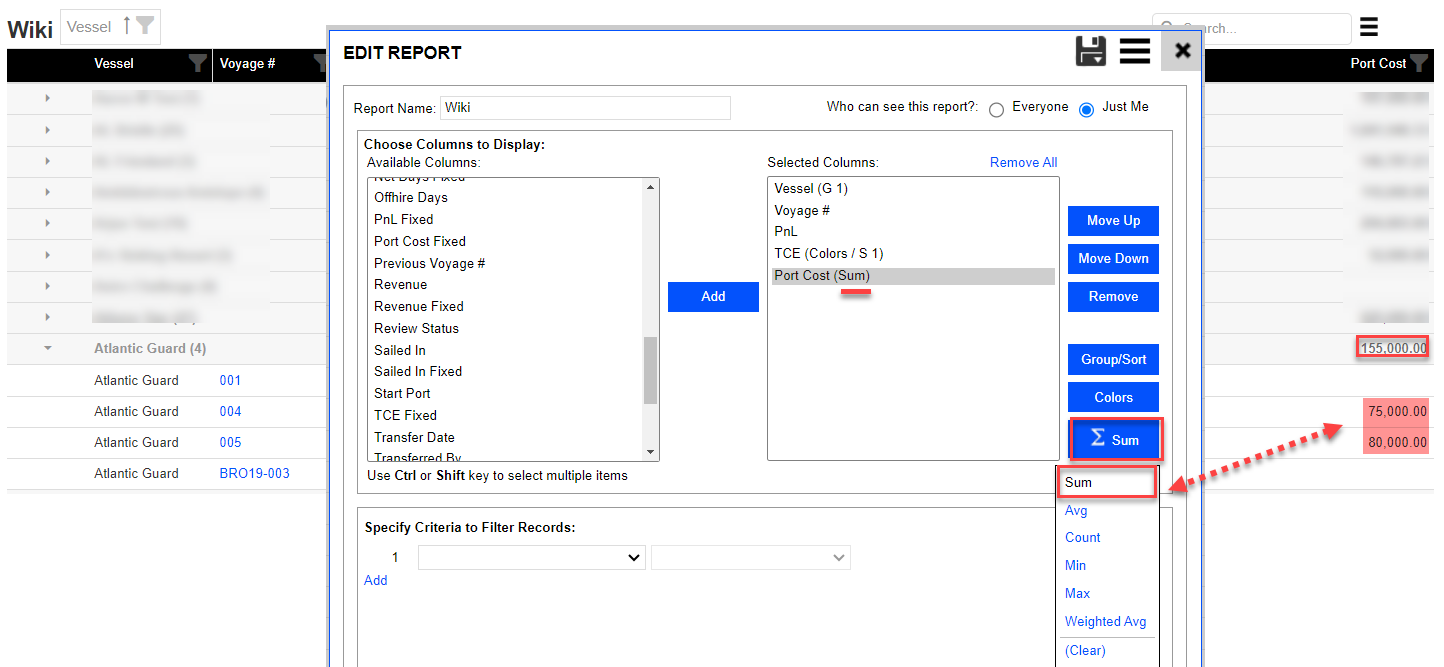1444x667 pixels.
Task: Click the Report Name input field
Action: 585,108
